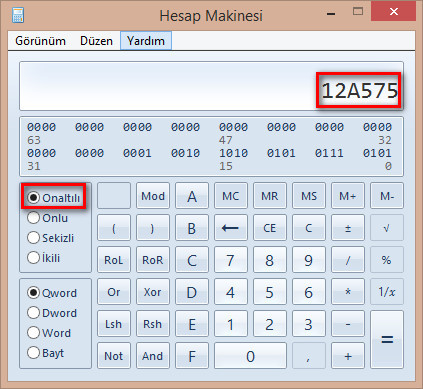Click the 1/x reciprocal button
The width and height of the screenshot is (423, 389).
[387, 292]
